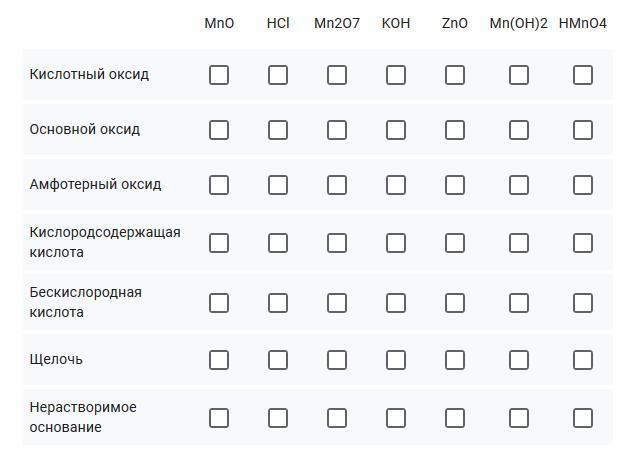Viewport: 630px width, 472px height.
Task: Check Mn(OH)2 for Основной оксид row
Action: click(x=519, y=130)
